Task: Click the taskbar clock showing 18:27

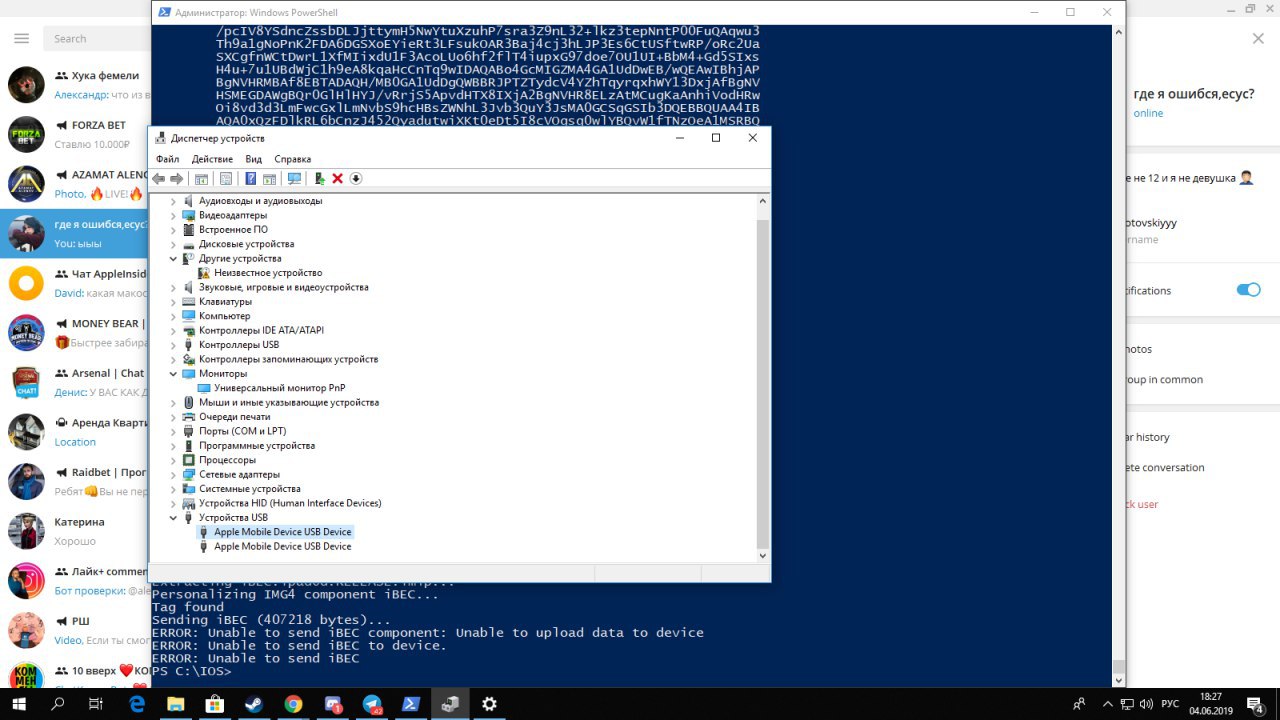Action: click(1211, 704)
